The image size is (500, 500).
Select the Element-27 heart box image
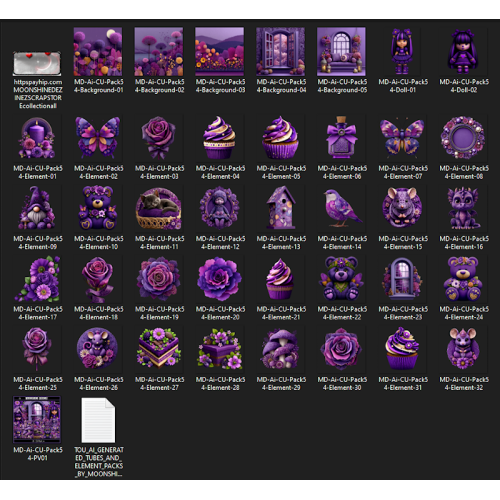click(x=159, y=349)
